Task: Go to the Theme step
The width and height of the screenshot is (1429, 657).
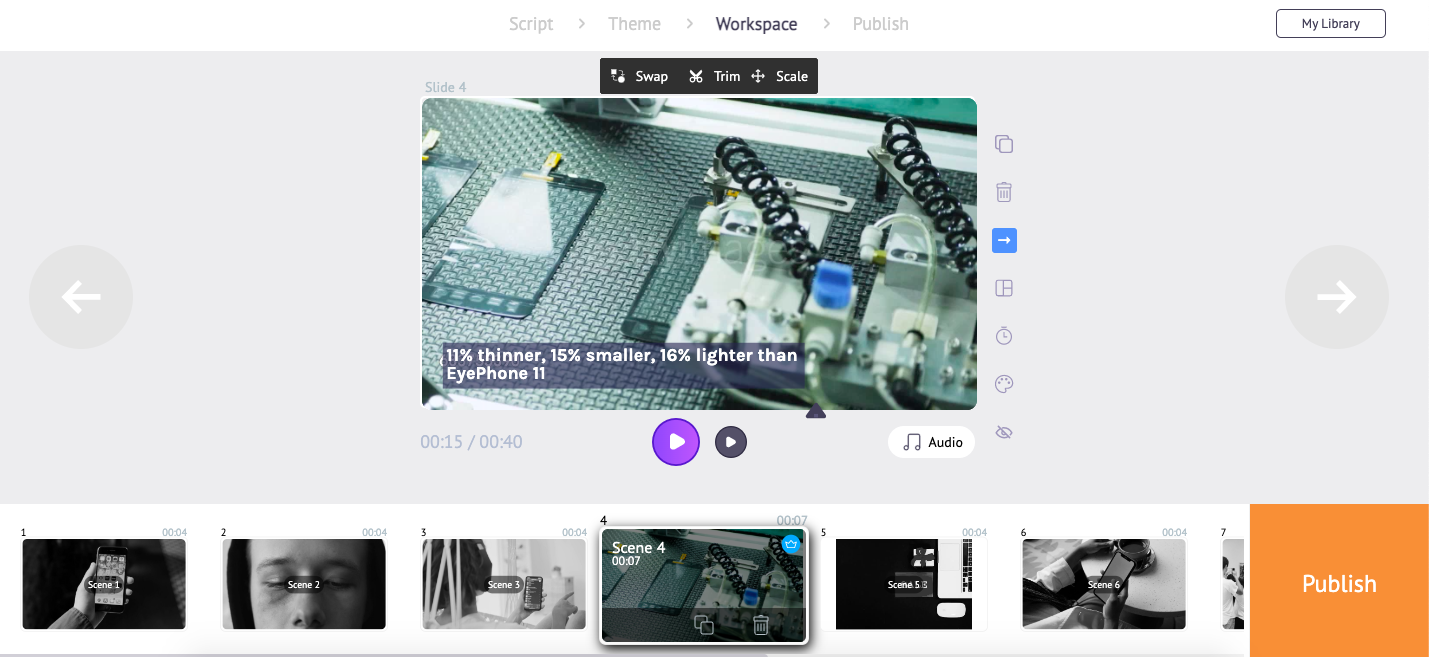Action: click(634, 23)
